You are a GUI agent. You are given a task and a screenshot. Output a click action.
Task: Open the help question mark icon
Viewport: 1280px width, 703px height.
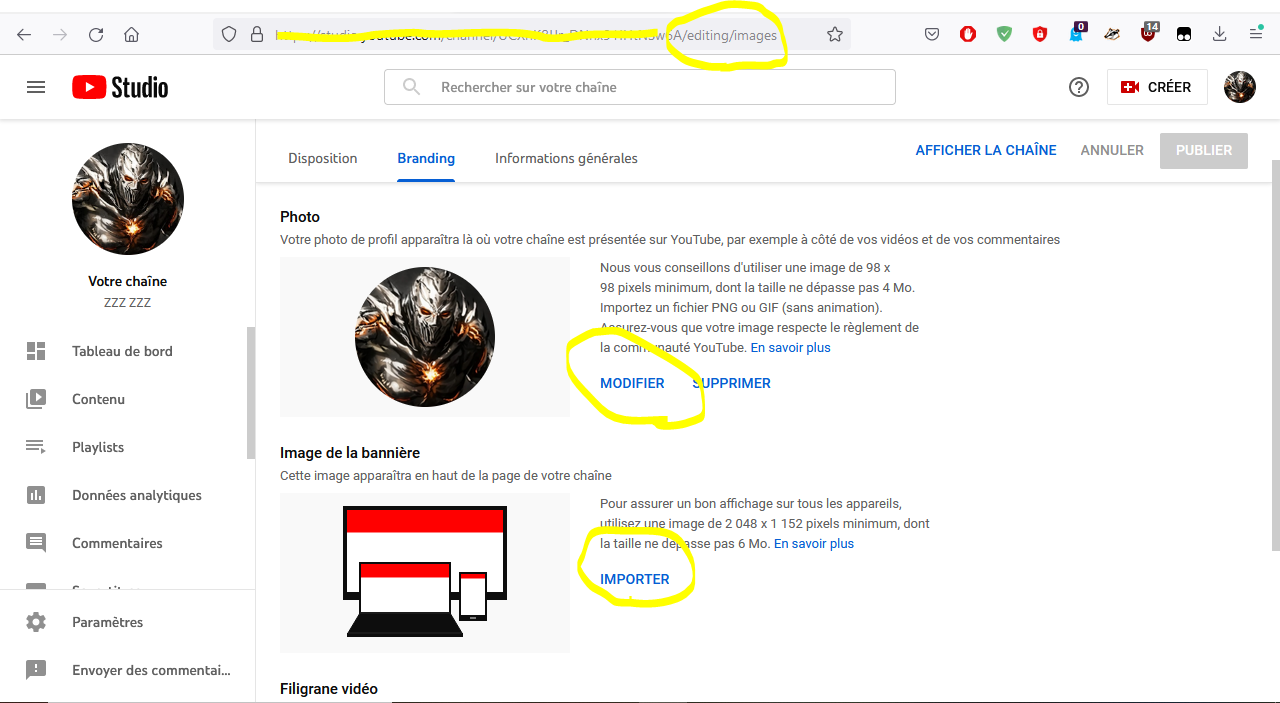[1078, 87]
